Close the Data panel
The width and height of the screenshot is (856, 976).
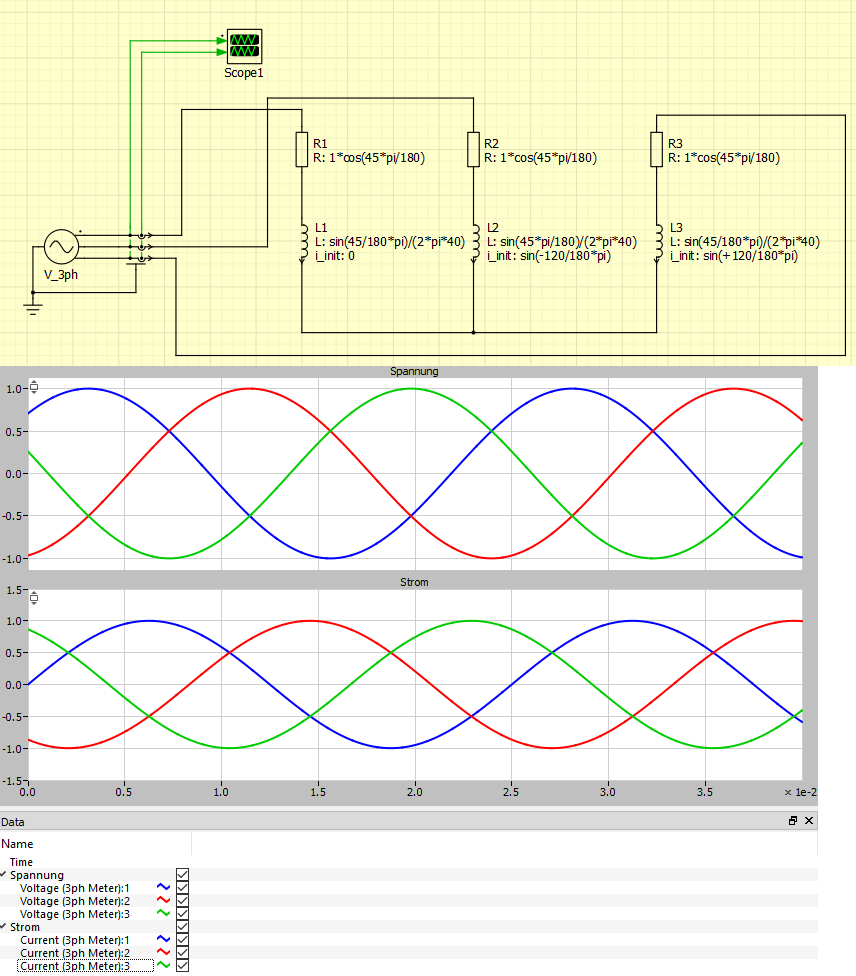(809, 820)
